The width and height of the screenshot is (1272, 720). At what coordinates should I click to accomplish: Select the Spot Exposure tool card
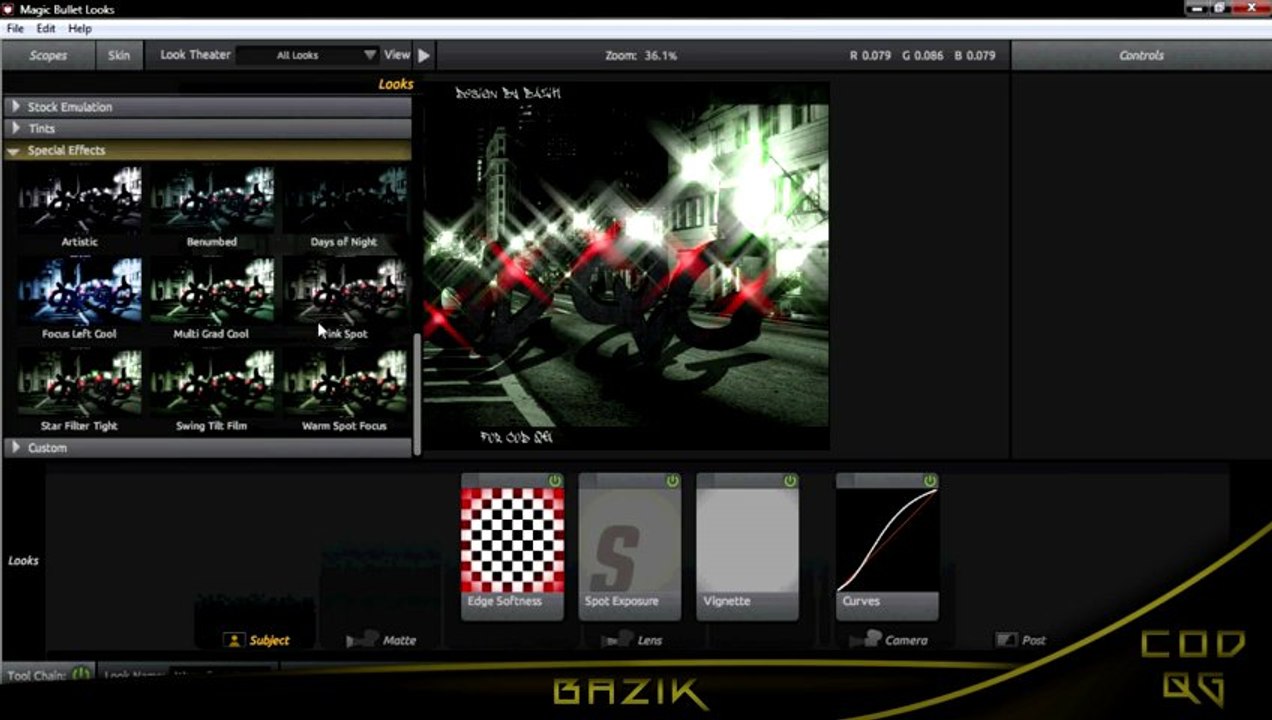pos(630,547)
